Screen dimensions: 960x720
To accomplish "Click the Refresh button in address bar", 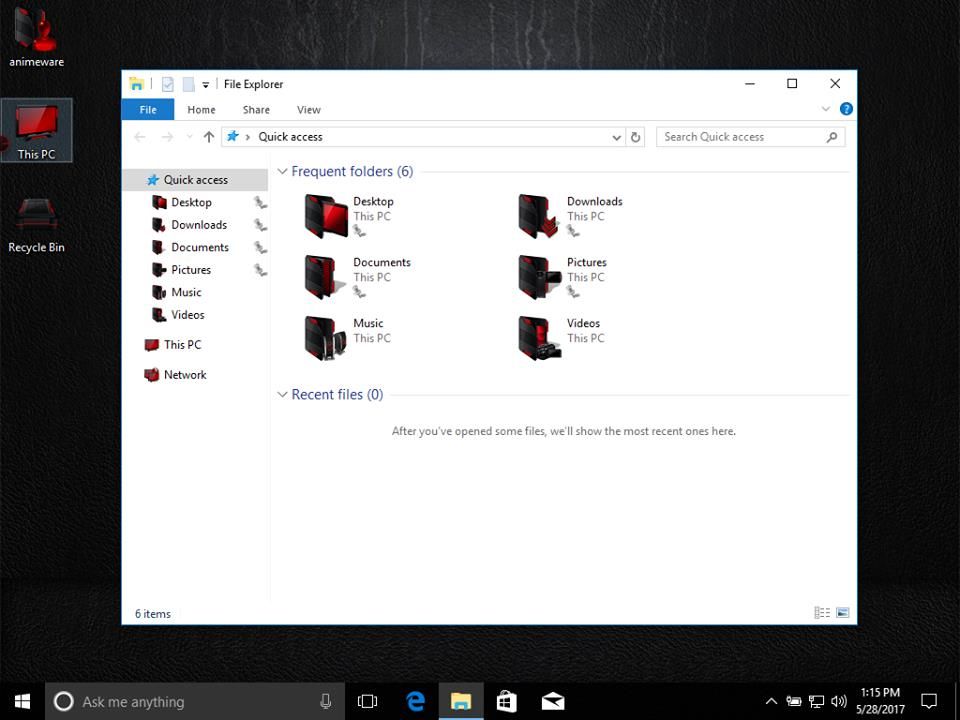I will [635, 137].
